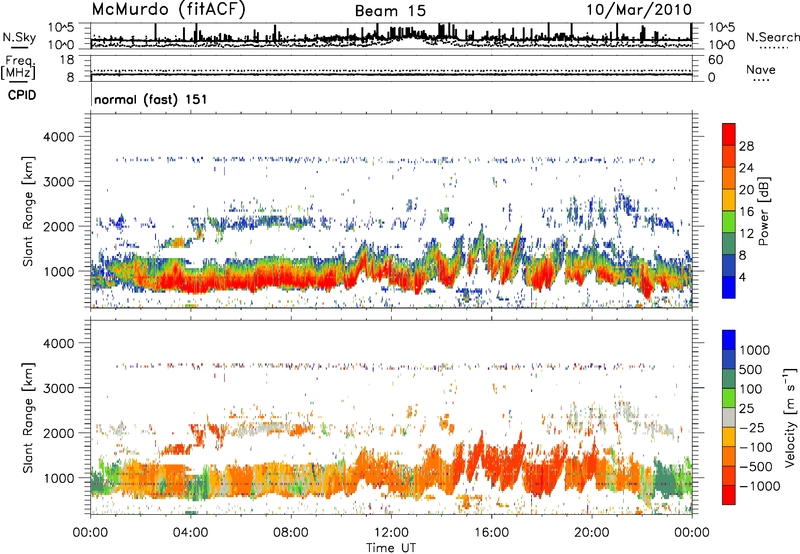Click the 2000 tick in the velocity panel
The height and width of the screenshot is (554, 800).
pos(58,433)
